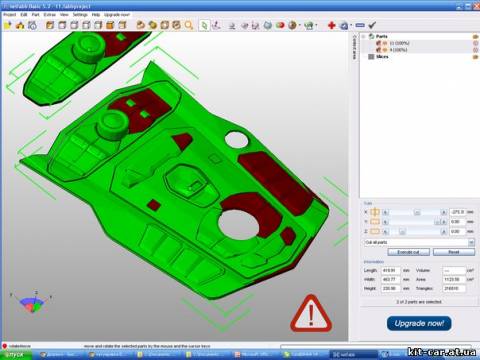The height and width of the screenshot is (360, 480).
Task: Toggle the Z-axis cutting plane icon
Action: tap(375, 231)
